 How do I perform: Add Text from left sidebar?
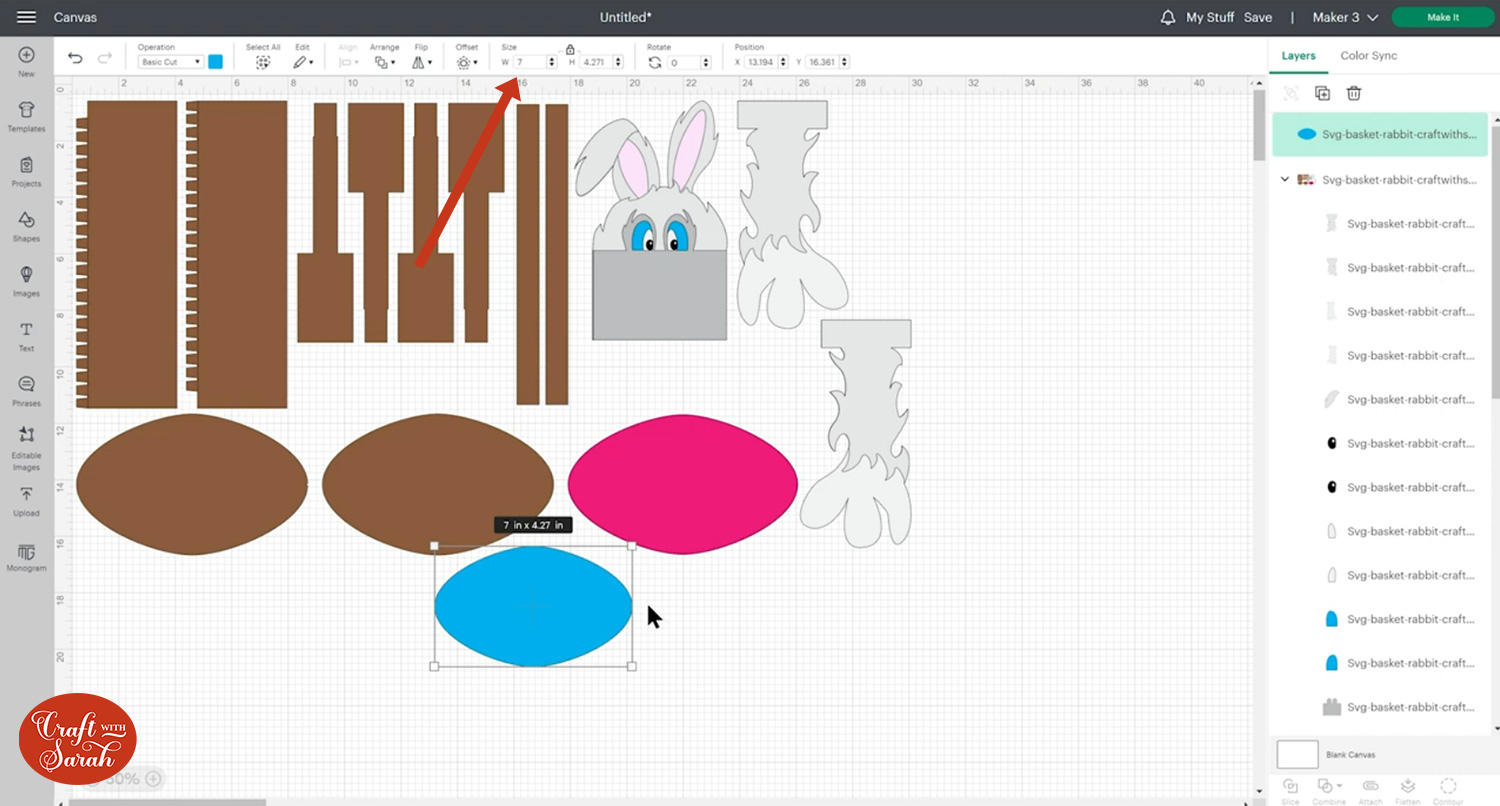click(26, 334)
